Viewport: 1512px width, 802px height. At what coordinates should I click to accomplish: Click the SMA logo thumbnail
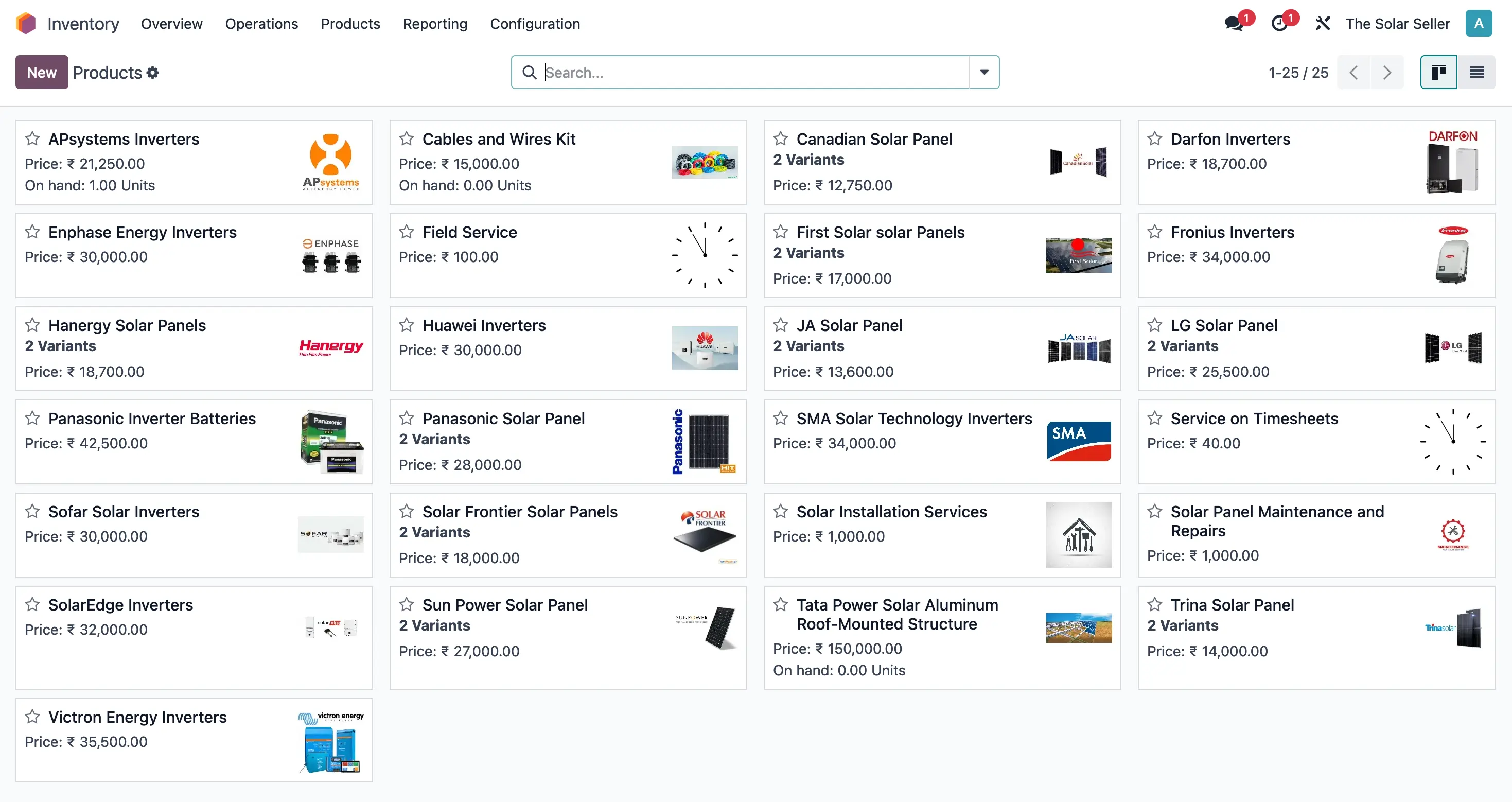(x=1079, y=442)
